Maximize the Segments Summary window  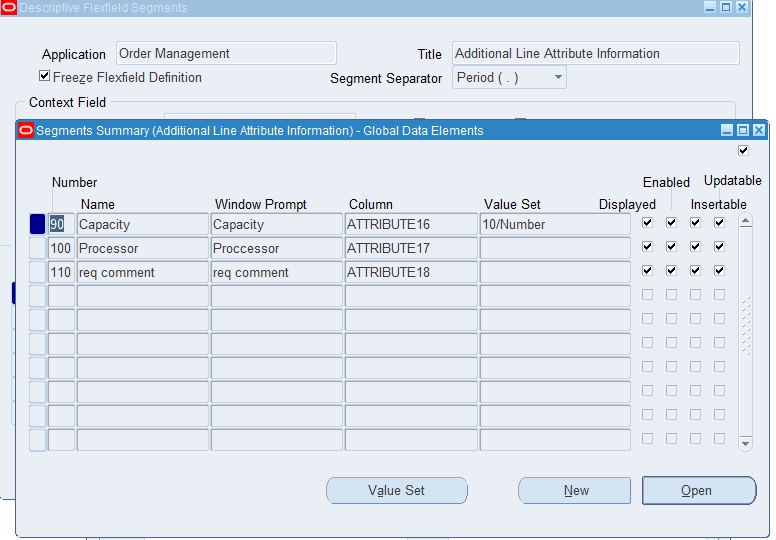click(742, 130)
